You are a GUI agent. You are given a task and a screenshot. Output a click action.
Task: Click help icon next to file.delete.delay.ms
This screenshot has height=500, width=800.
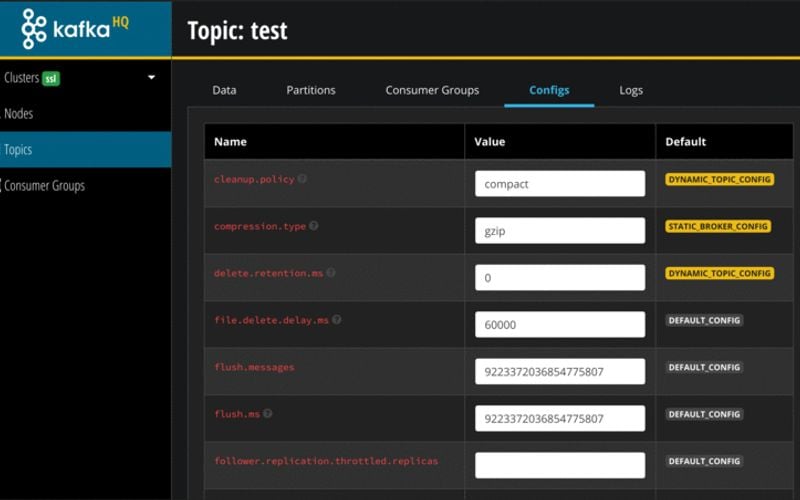point(337,320)
